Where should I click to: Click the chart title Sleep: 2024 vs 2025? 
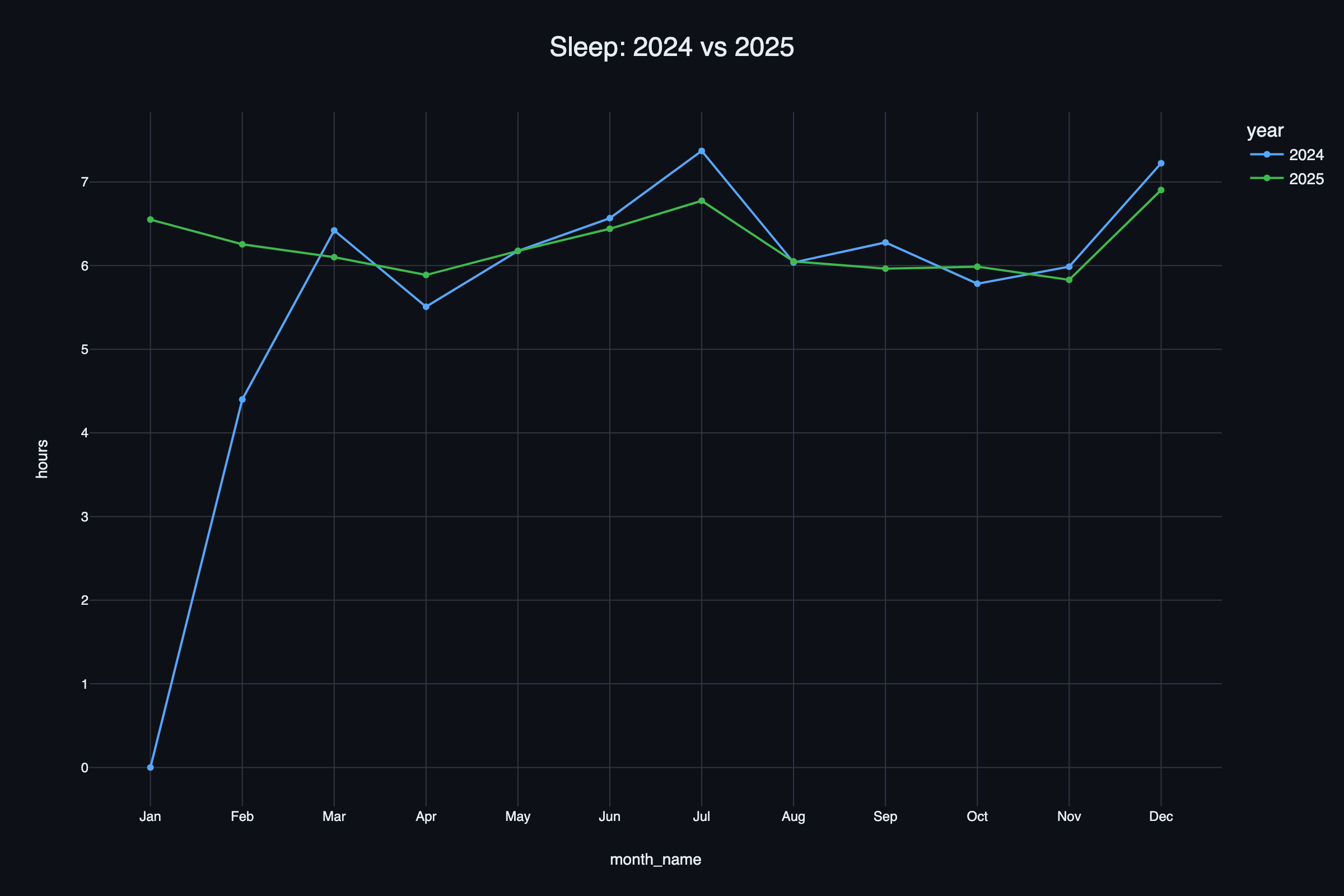click(x=671, y=47)
